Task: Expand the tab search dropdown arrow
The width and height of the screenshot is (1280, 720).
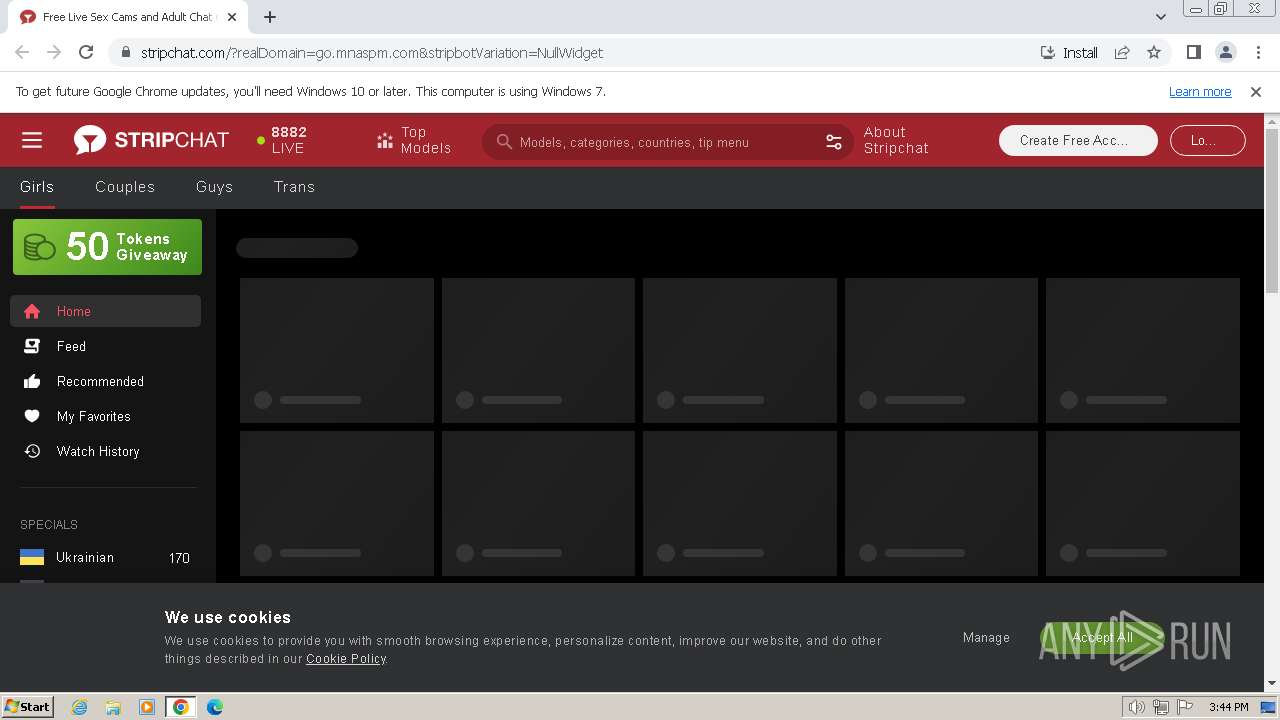Action: (x=1160, y=17)
